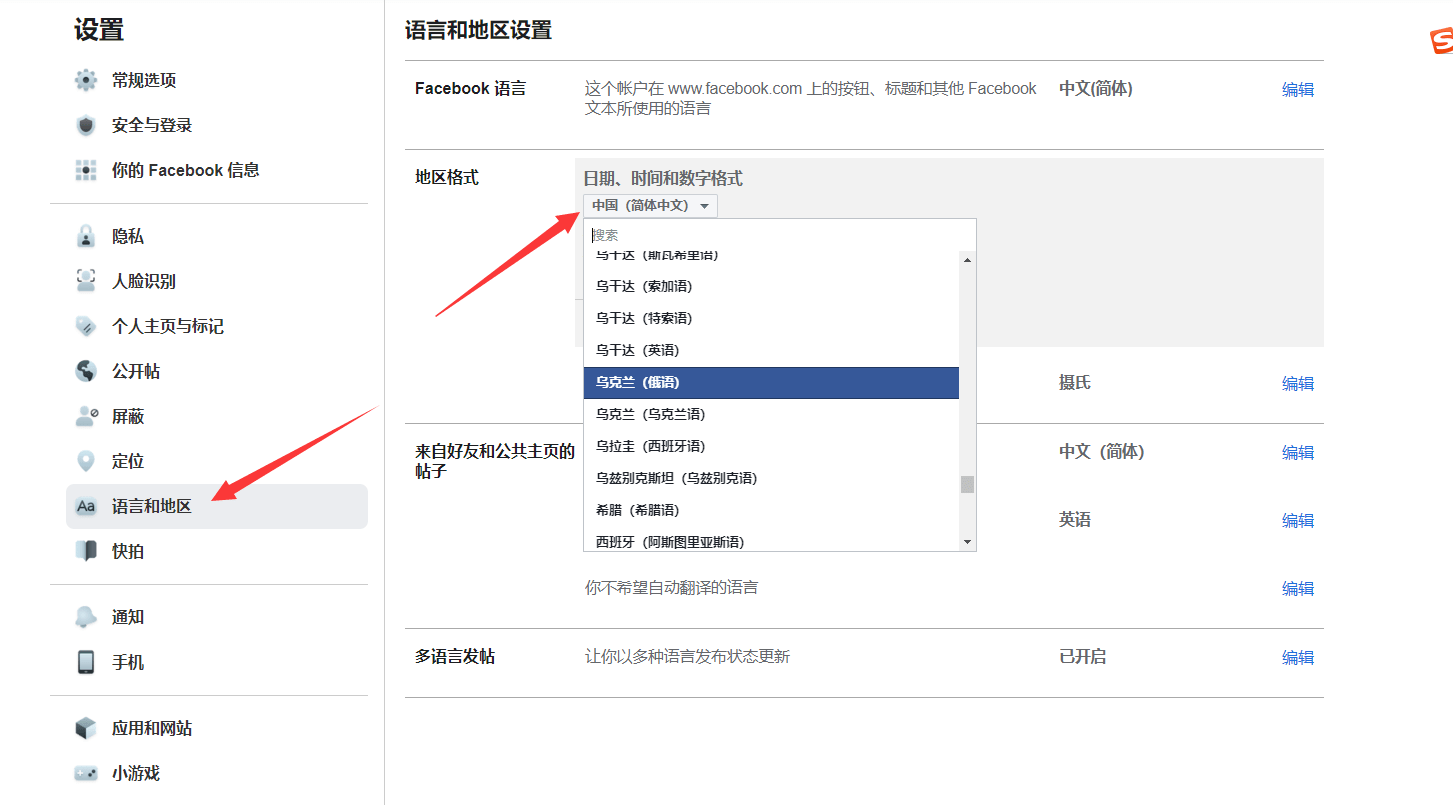Image resolution: width=1453 pixels, height=805 pixels.
Task: Choose 乌干达（特索语）from the list
Action: point(771,318)
